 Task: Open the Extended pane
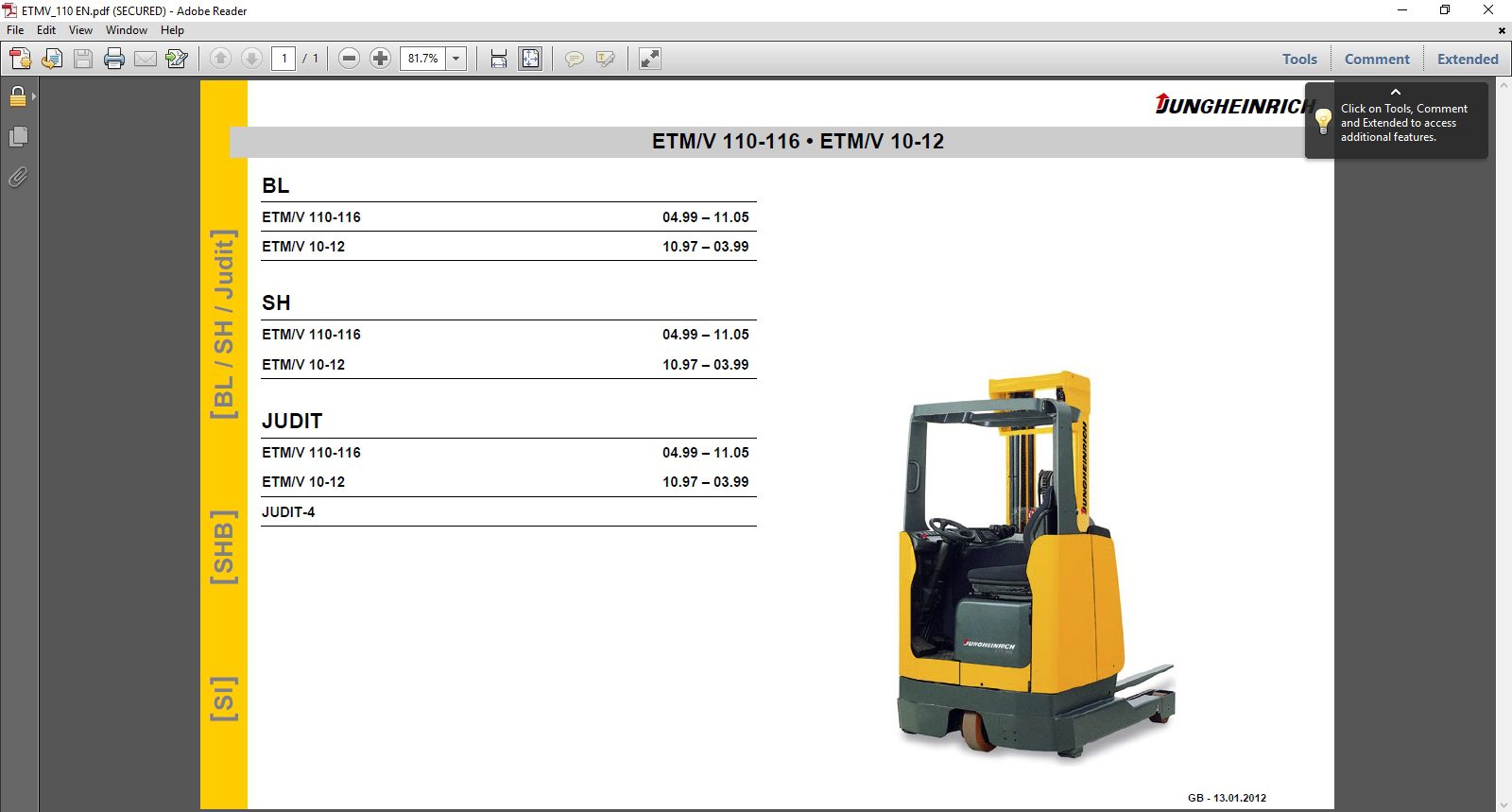(1468, 59)
